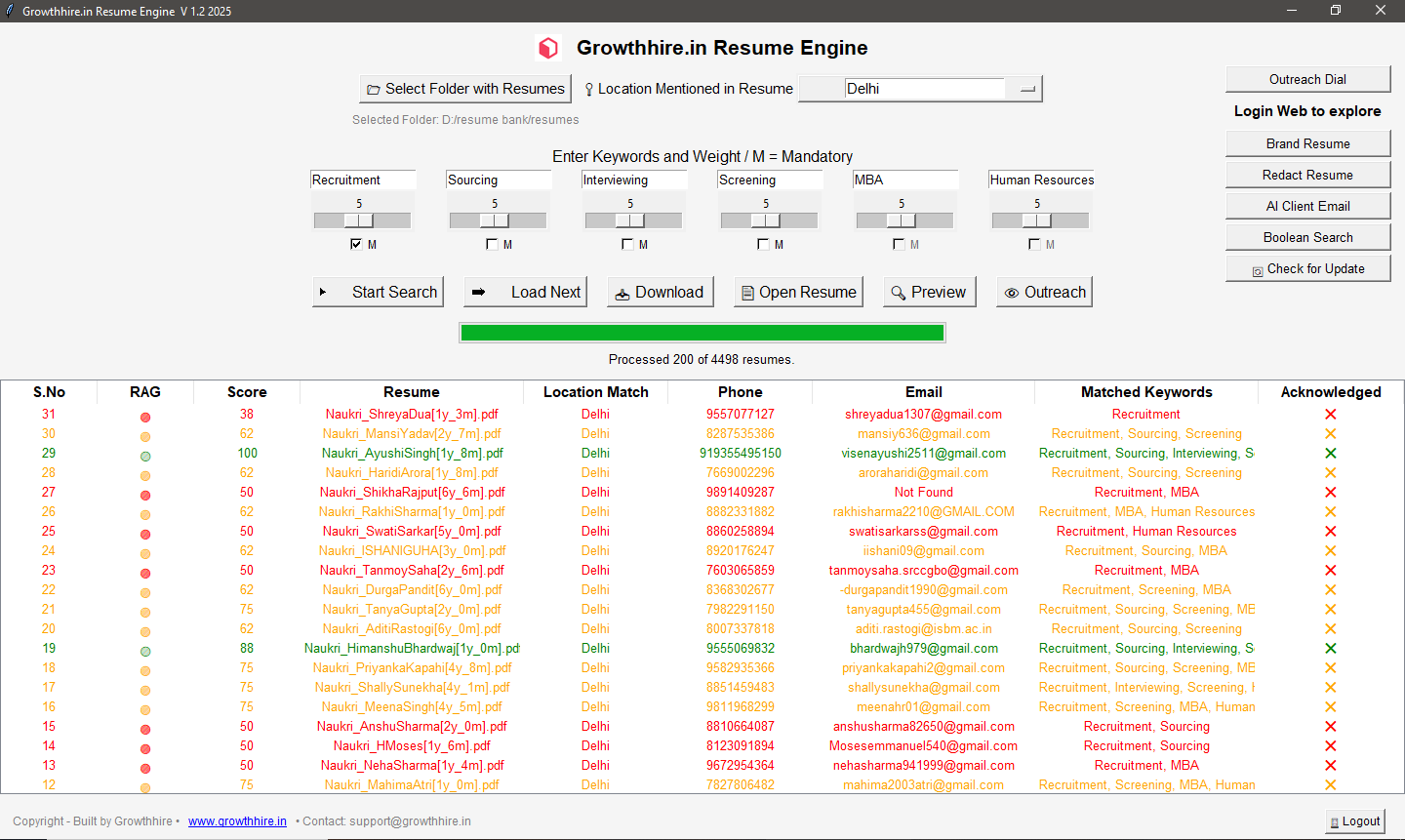The image size is (1405, 840).
Task: Click the Recruitment keyword input field
Action: (363, 180)
